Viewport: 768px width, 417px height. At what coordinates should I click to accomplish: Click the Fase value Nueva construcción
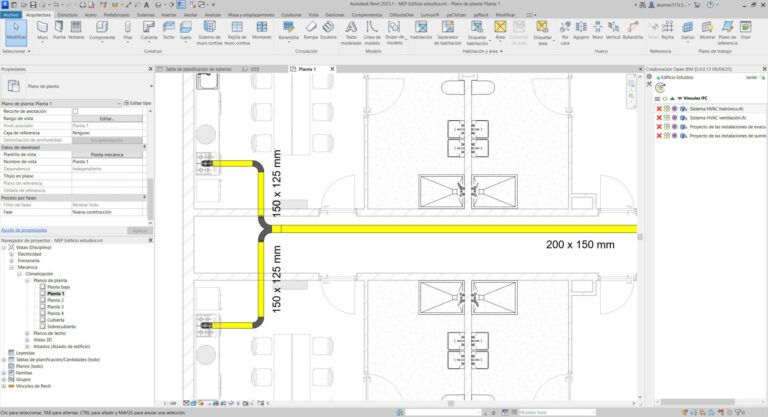coord(107,212)
